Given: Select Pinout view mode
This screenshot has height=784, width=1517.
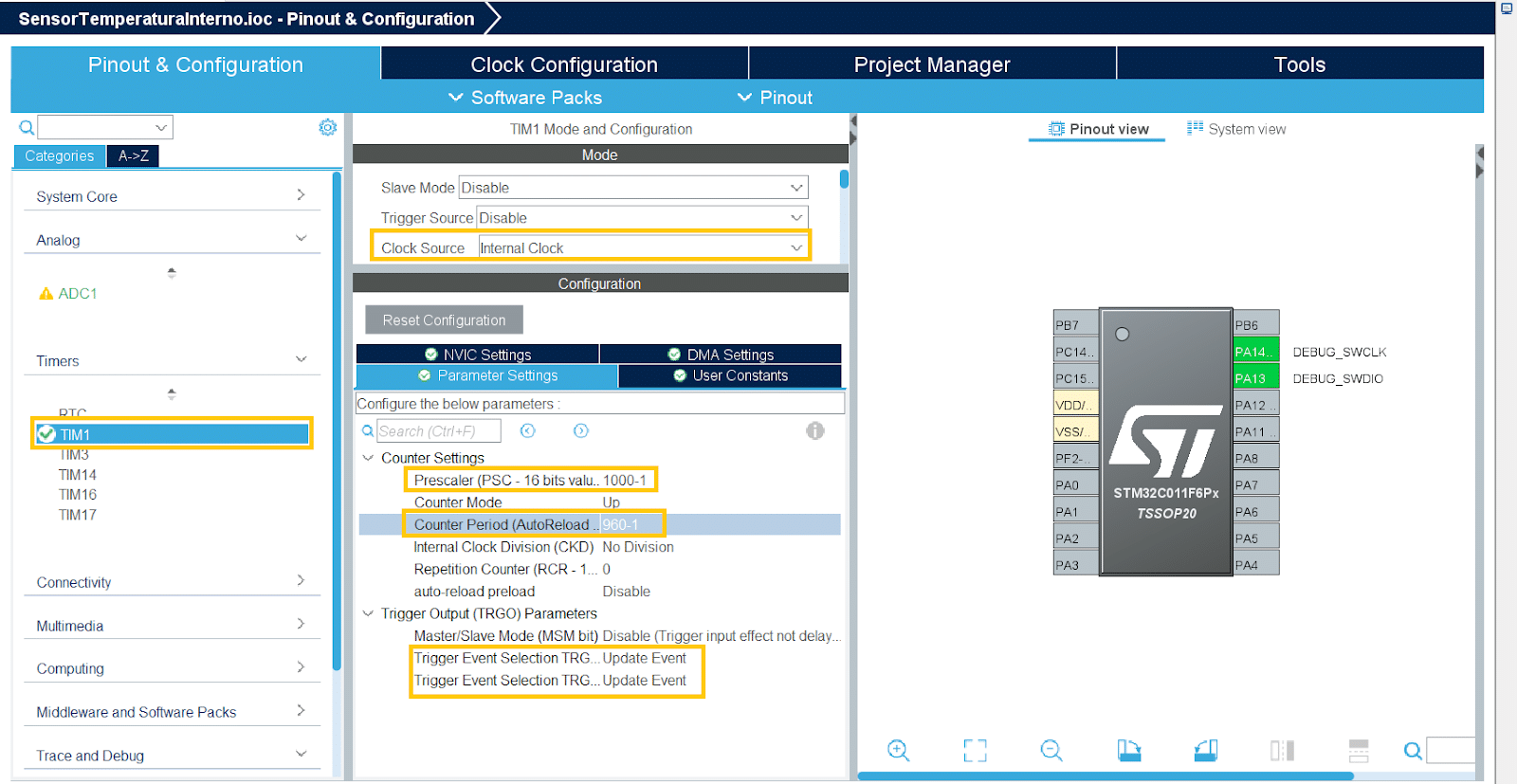Looking at the screenshot, I should [1098, 129].
